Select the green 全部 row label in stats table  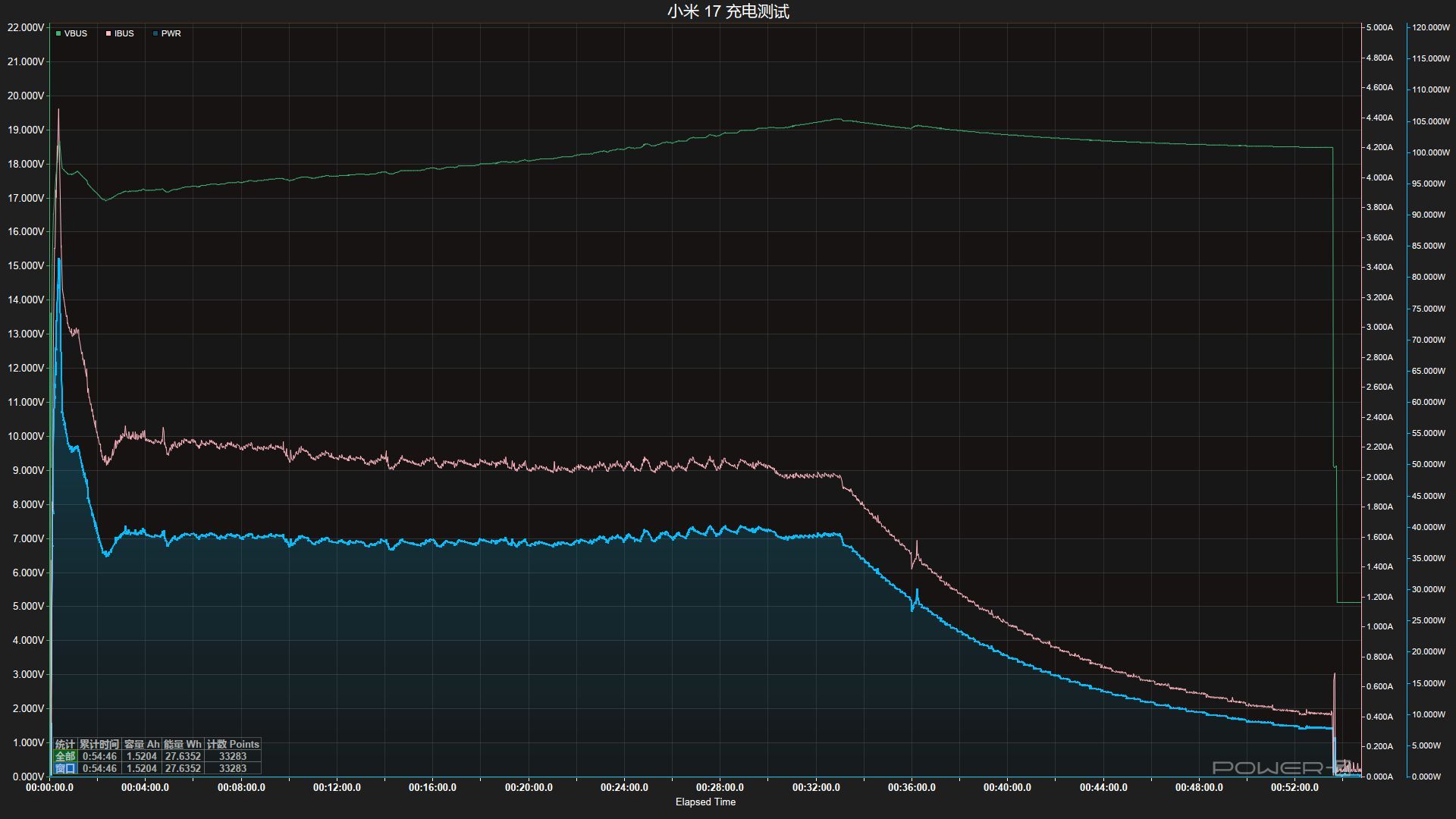(65, 756)
